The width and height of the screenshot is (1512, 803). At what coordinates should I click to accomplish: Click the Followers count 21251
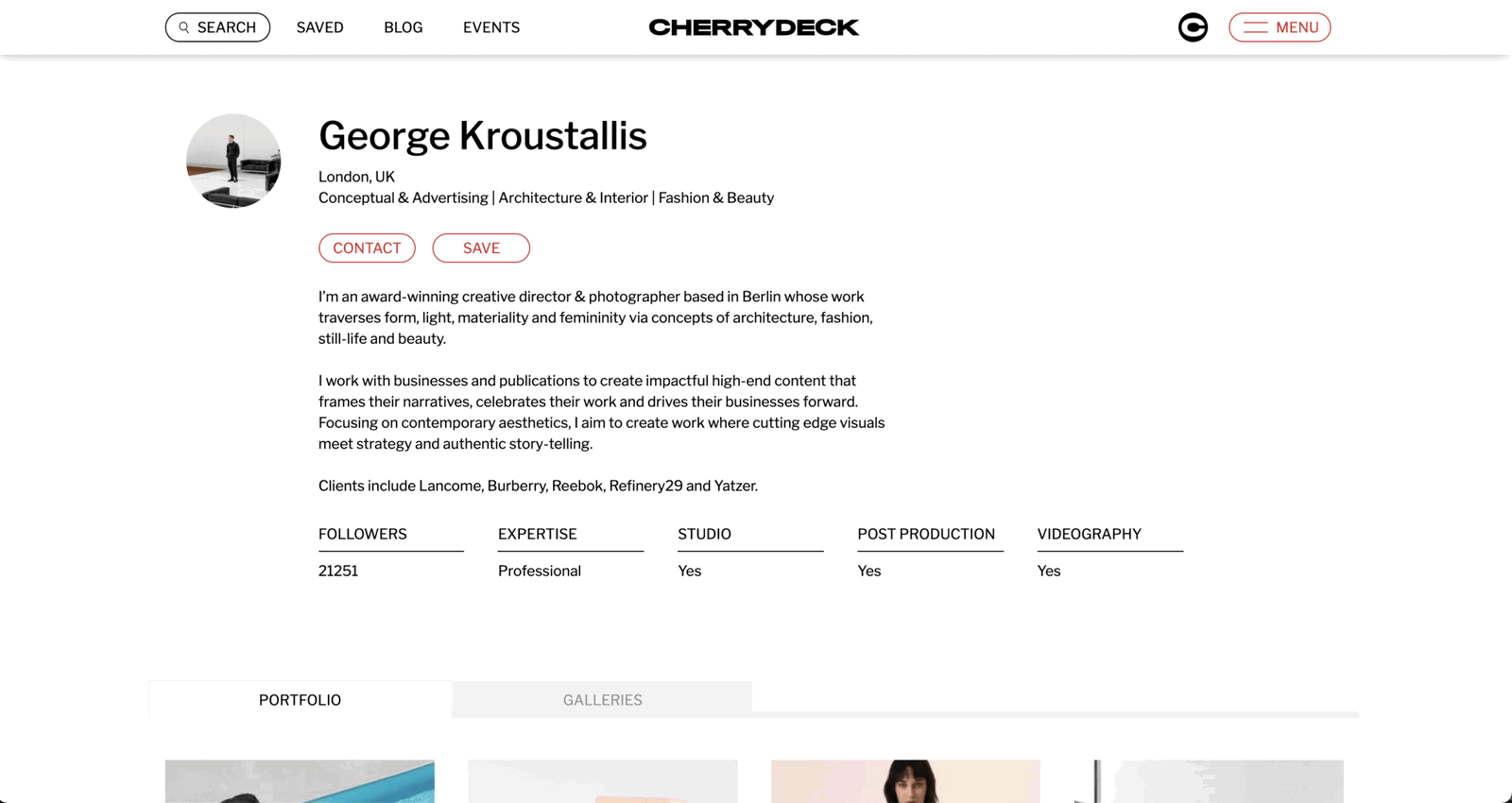tap(338, 571)
